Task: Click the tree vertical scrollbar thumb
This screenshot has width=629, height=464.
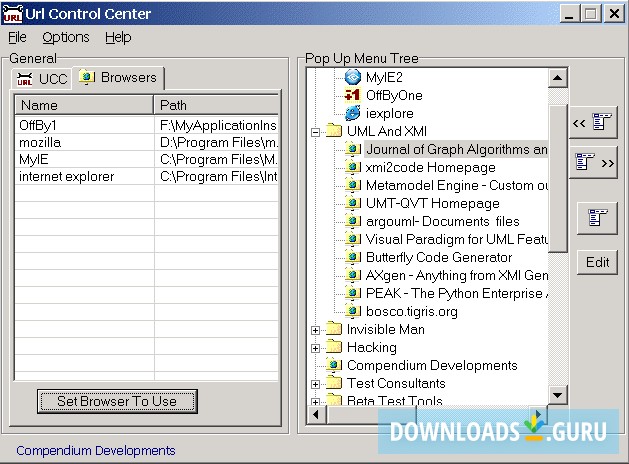Action: click(x=558, y=179)
